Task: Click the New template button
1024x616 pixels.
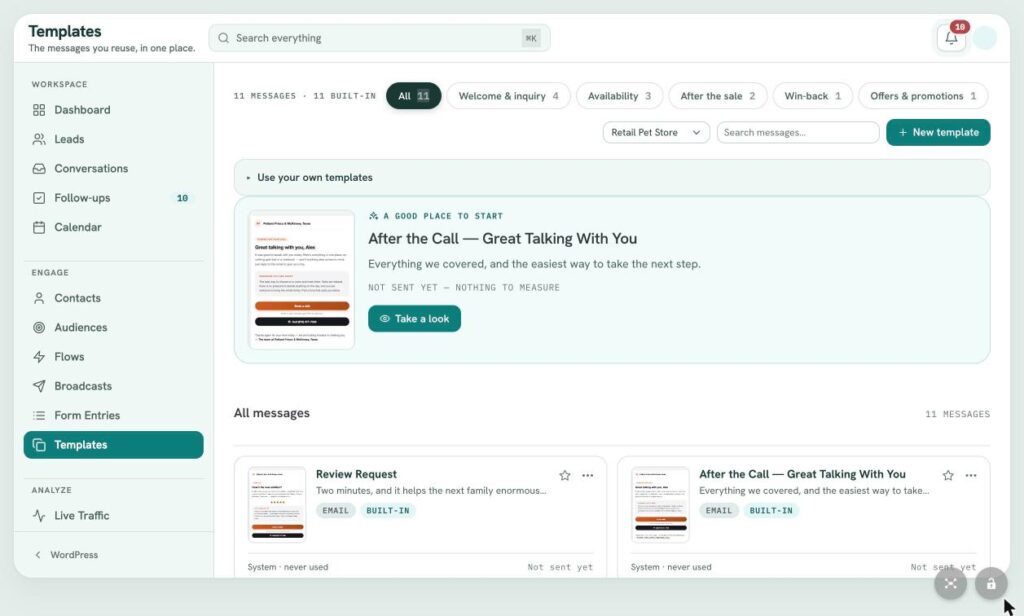Action: coord(938,132)
